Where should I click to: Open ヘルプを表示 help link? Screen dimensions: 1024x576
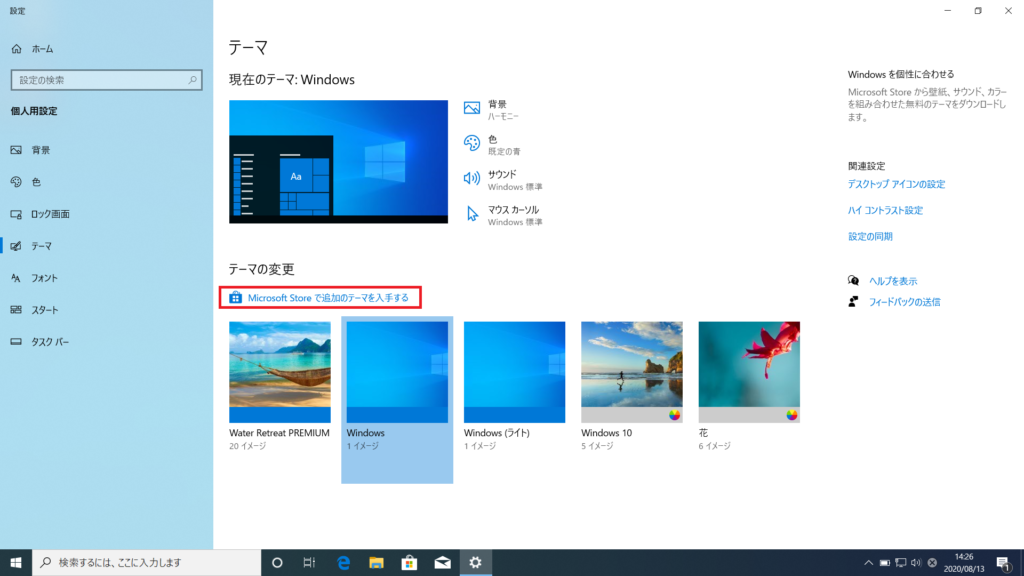893,281
